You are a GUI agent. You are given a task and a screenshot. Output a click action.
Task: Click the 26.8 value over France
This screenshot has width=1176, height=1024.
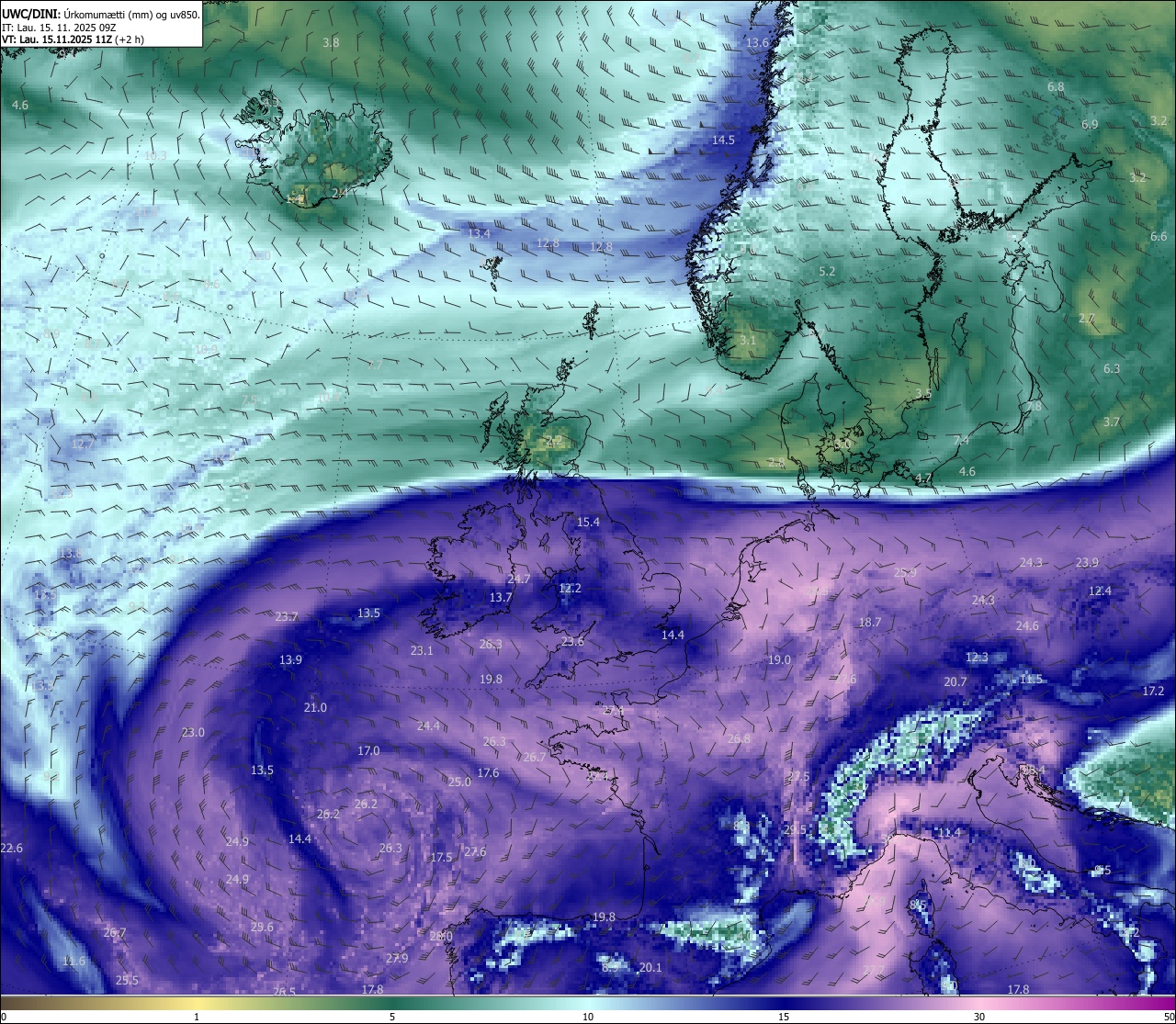(739, 738)
